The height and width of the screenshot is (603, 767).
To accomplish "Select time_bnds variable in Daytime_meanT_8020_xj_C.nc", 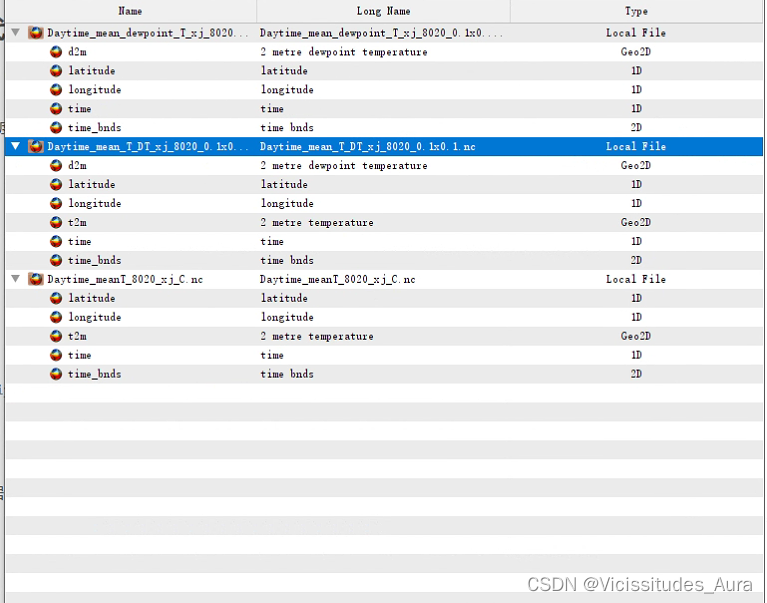I will (x=94, y=374).
